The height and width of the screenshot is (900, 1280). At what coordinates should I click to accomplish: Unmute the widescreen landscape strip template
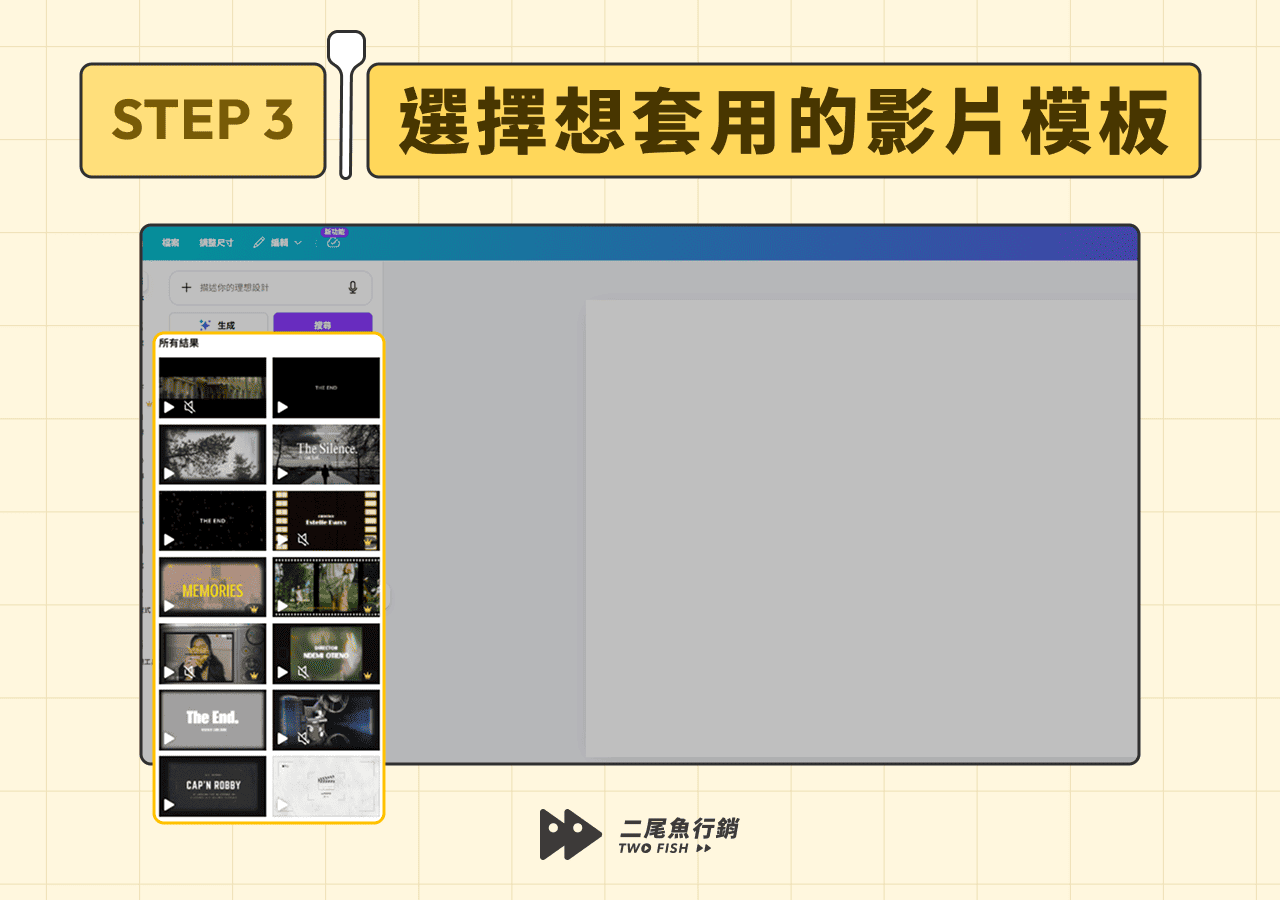189,407
